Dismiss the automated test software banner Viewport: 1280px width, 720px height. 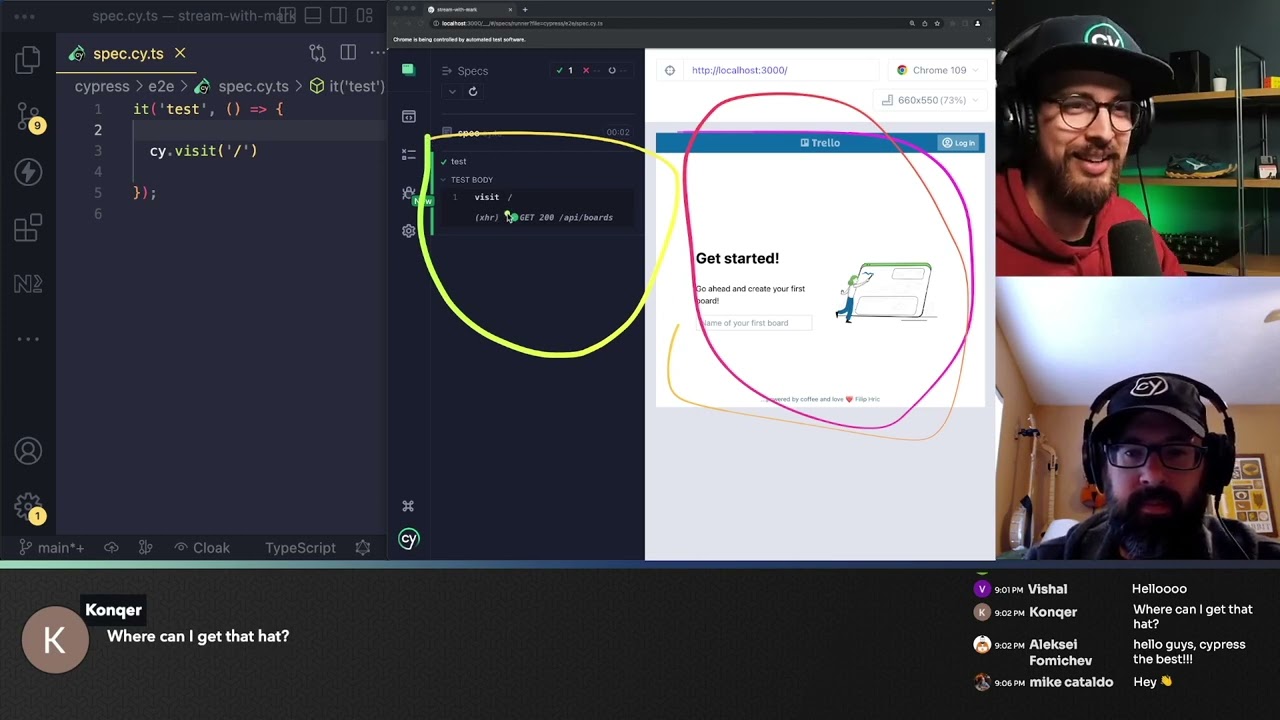click(x=989, y=40)
